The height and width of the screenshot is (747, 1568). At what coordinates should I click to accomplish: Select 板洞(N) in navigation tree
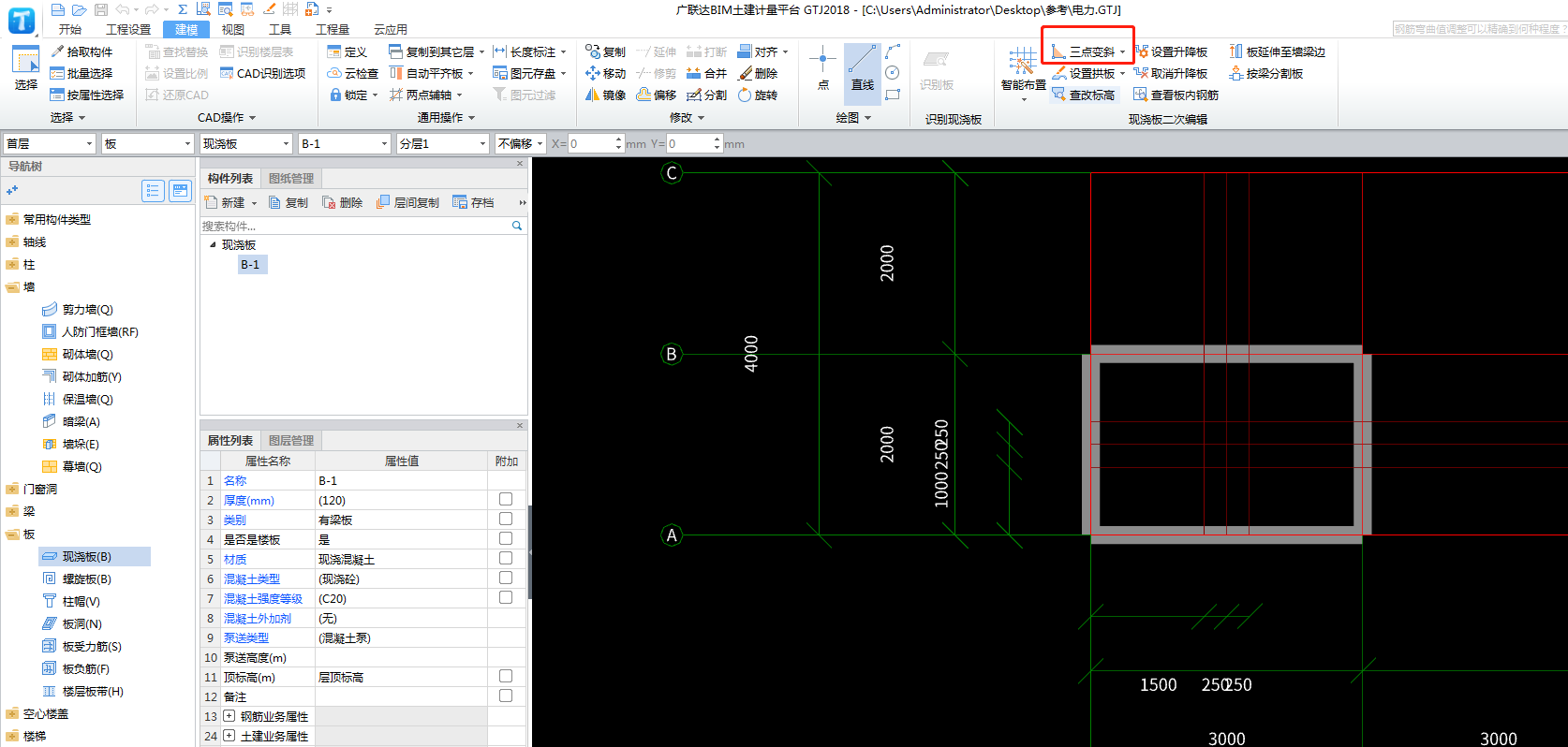click(x=72, y=623)
